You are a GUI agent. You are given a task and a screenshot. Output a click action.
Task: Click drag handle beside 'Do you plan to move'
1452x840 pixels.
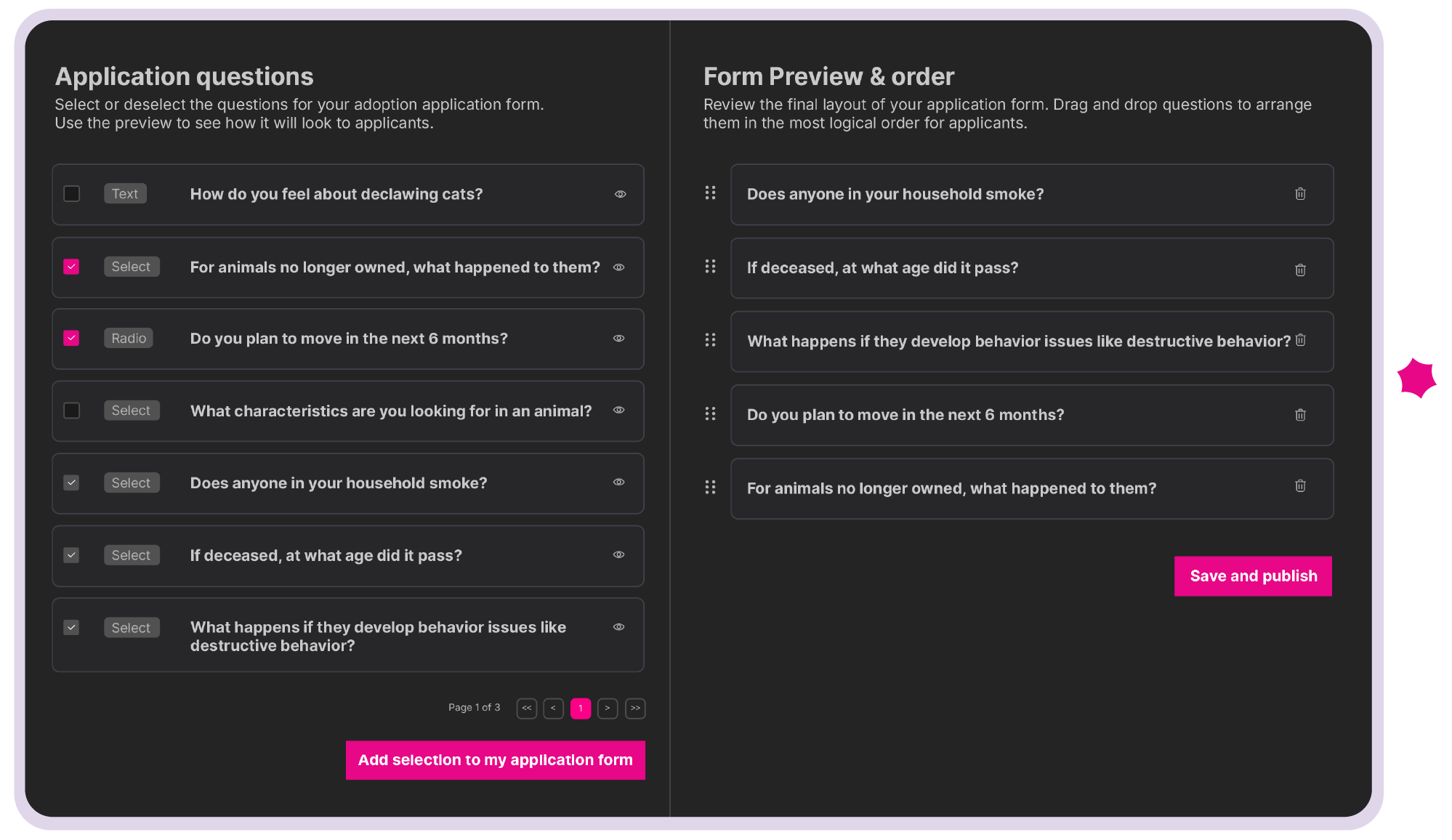pyautogui.click(x=710, y=413)
